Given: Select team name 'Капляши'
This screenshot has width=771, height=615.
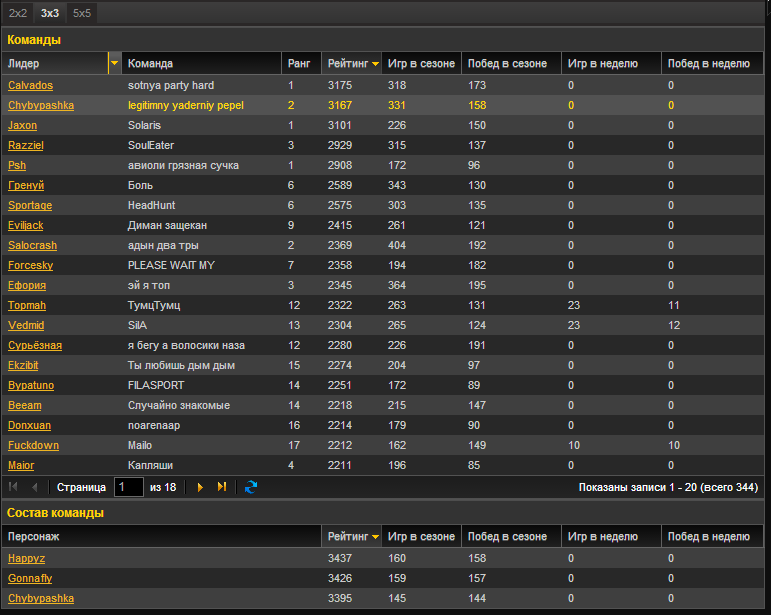Looking at the screenshot, I should pos(150,465).
